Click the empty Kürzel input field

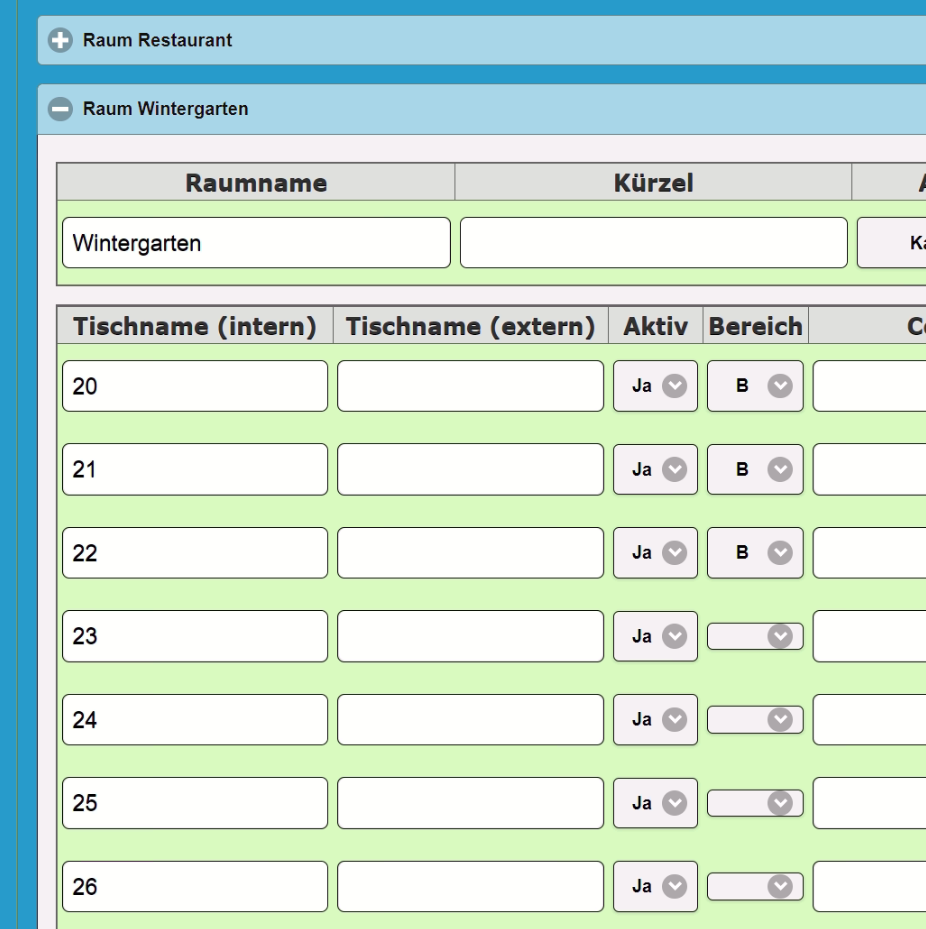click(653, 243)
